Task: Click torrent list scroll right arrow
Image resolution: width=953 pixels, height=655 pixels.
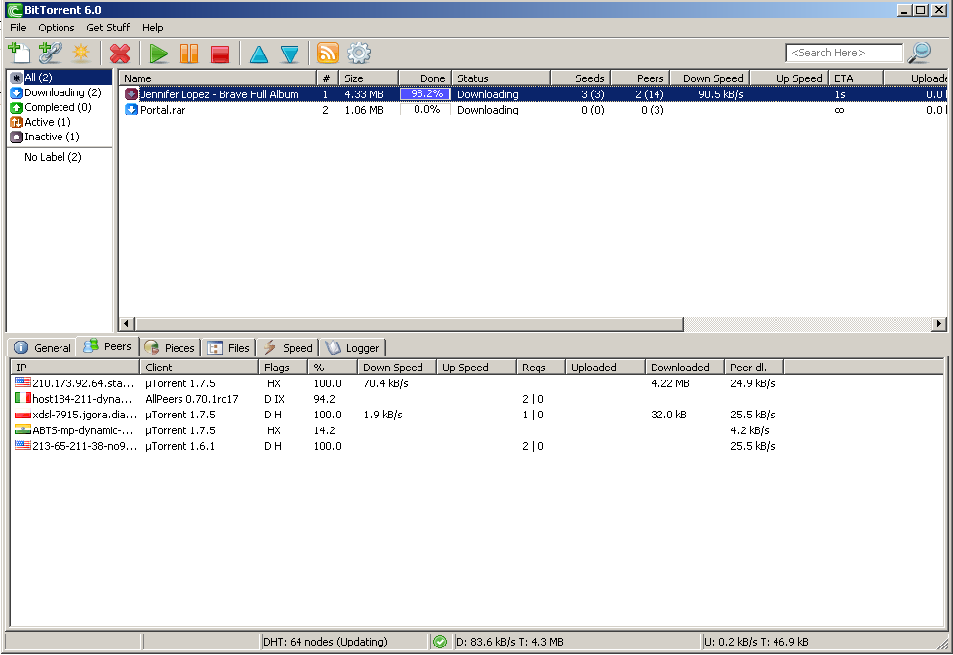Action: 939,324
